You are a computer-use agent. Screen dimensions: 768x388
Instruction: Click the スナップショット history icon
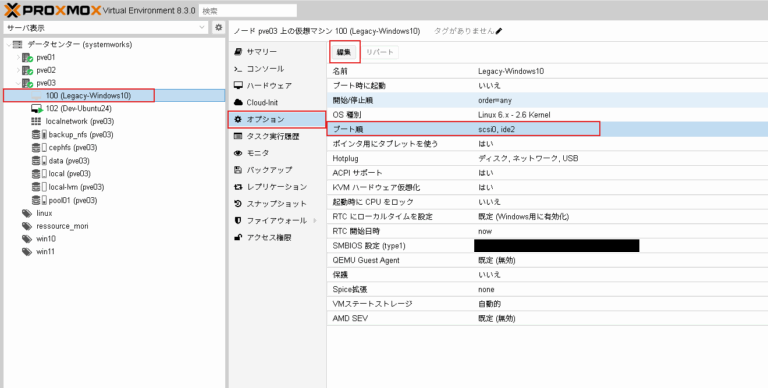pyautogui.click(x=238, y=203)
